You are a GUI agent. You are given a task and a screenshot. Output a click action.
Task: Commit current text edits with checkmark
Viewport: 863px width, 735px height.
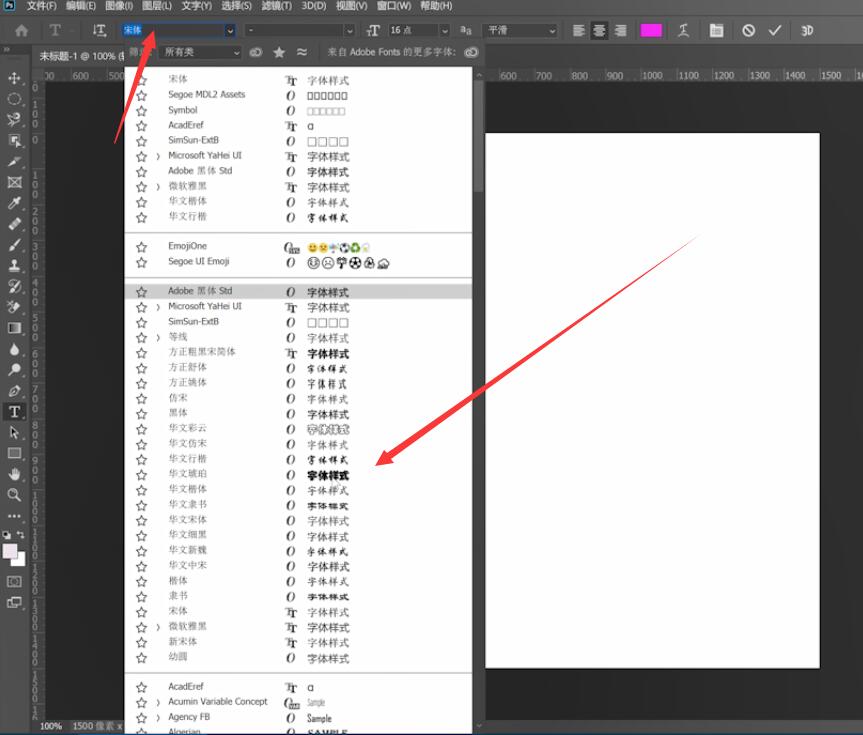(774, 30)
